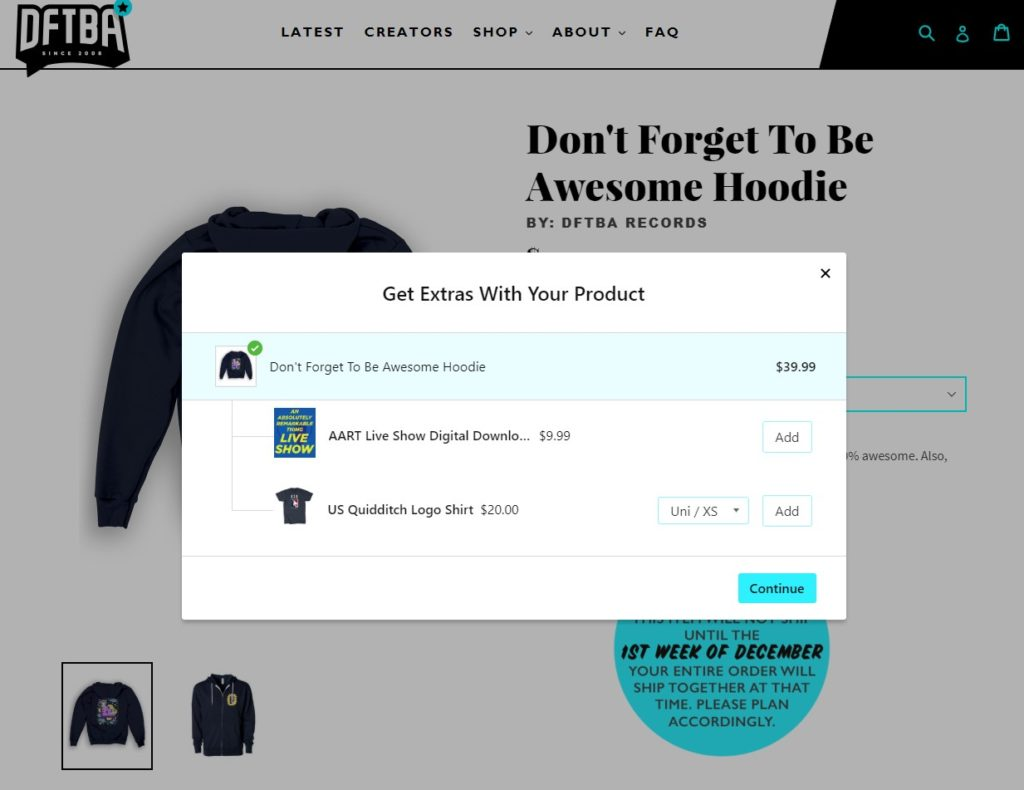This screenshot has height=790, width=1024.
Task: Go to the LATEST page
Action: (312, 32)
